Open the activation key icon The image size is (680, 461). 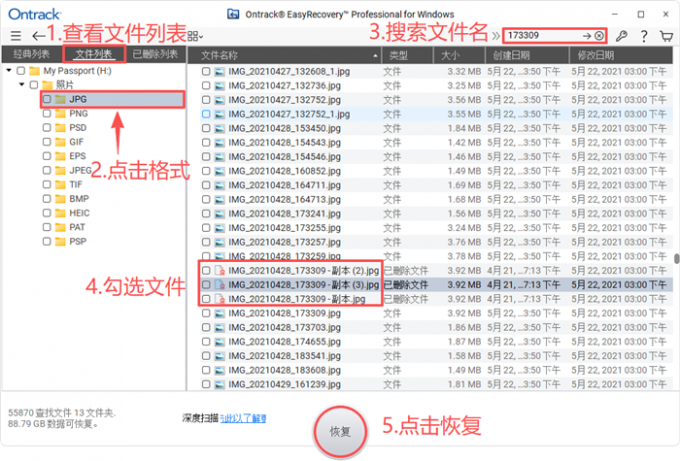pos(621,36)
